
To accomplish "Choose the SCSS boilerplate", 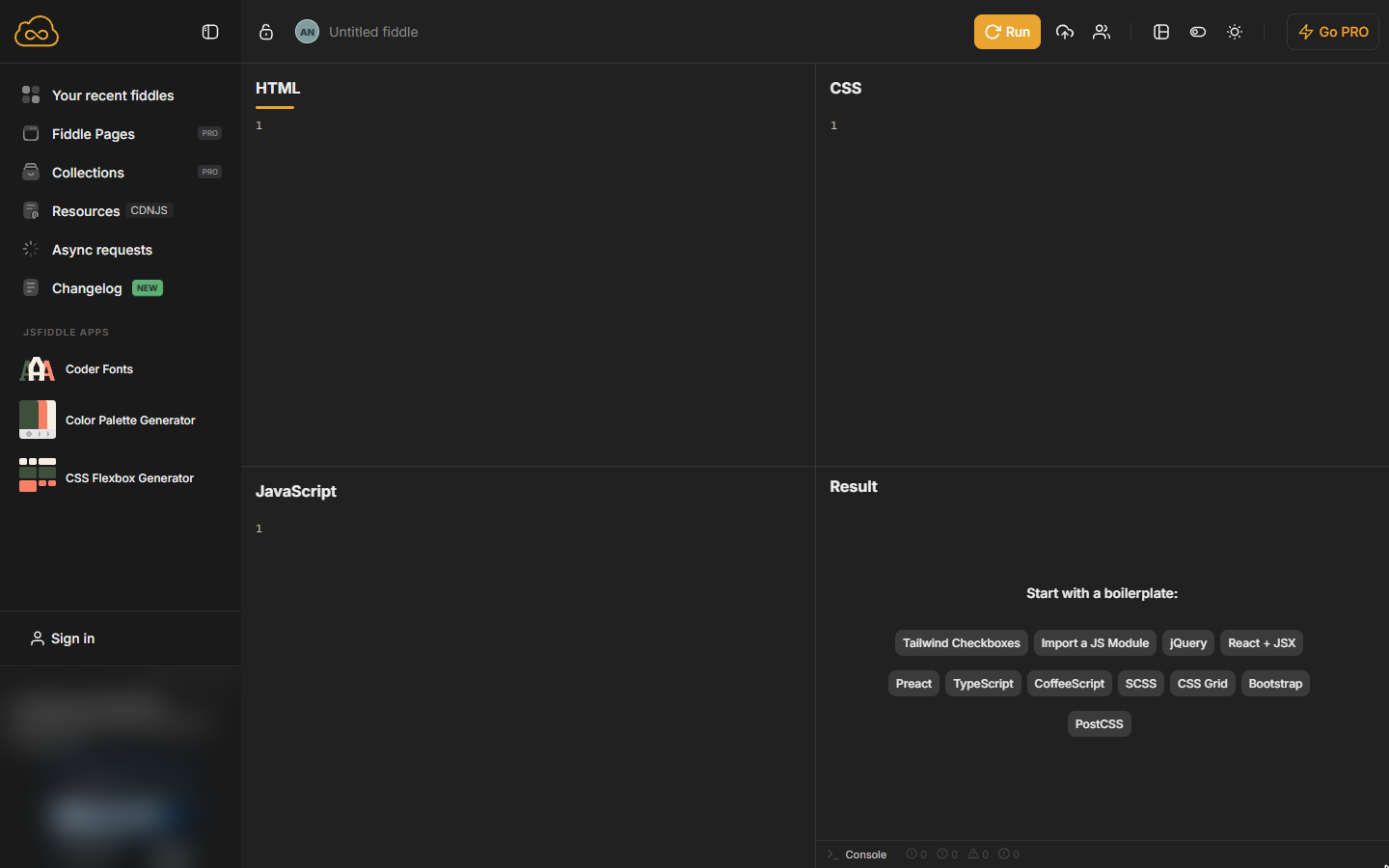I will pyautogui.click(x=1141, y=684).
